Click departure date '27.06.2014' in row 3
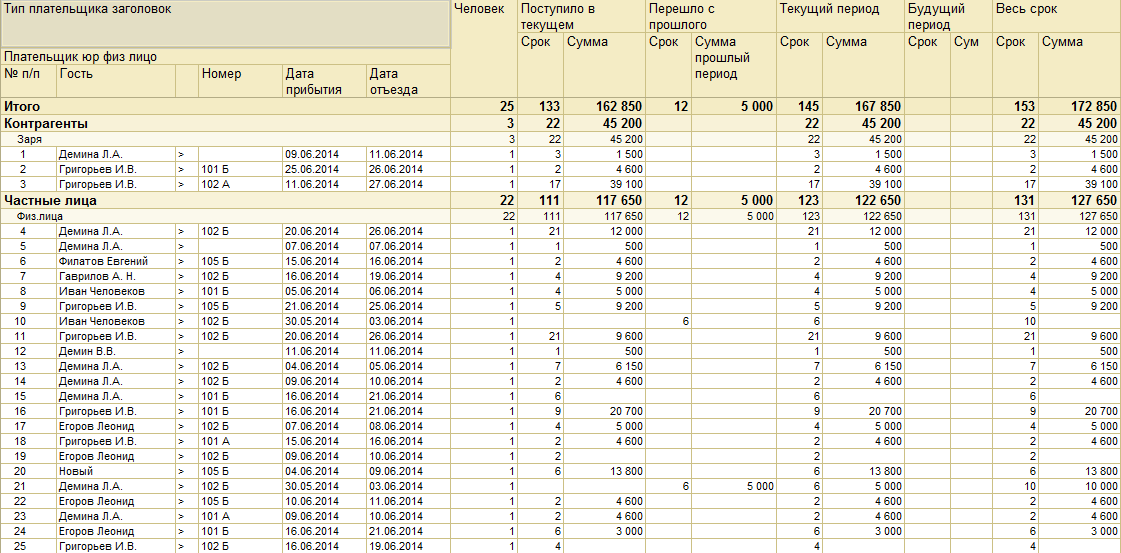The height and width of the screenshot is (553, 1121). pos(408,184)
